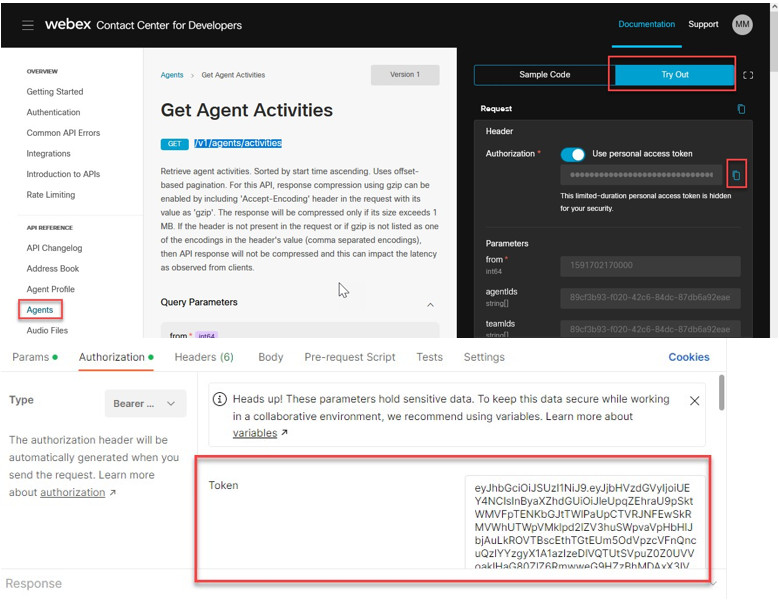
Task: Click the /v1/agents/activities endpoint path
Action: (x=238, y=143)
